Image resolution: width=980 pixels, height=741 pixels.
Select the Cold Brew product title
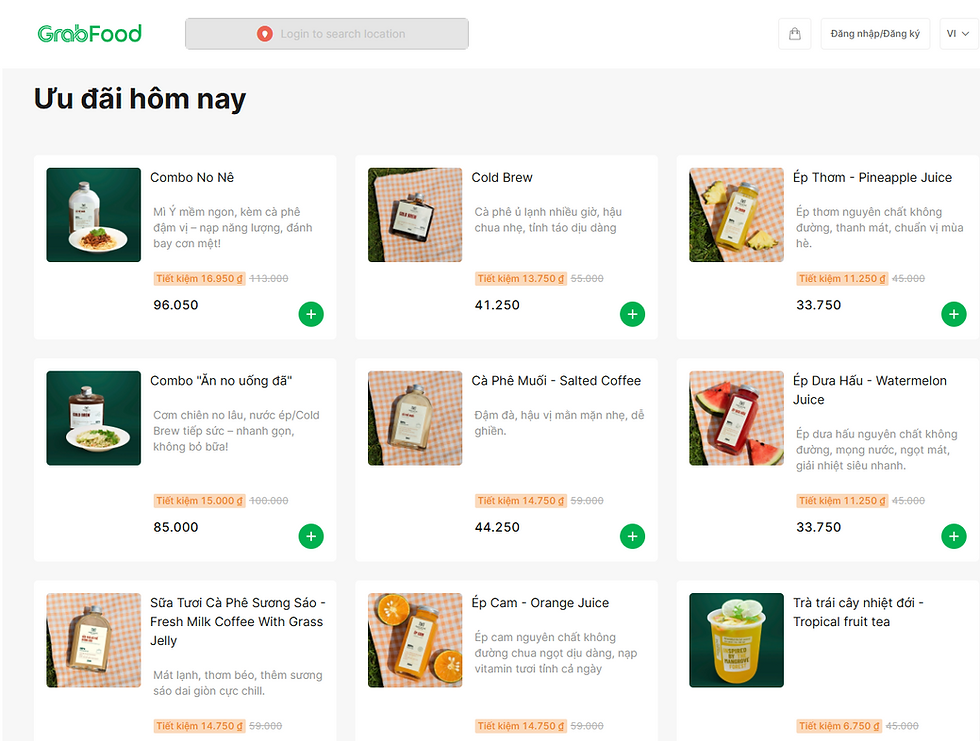point(501,177)
